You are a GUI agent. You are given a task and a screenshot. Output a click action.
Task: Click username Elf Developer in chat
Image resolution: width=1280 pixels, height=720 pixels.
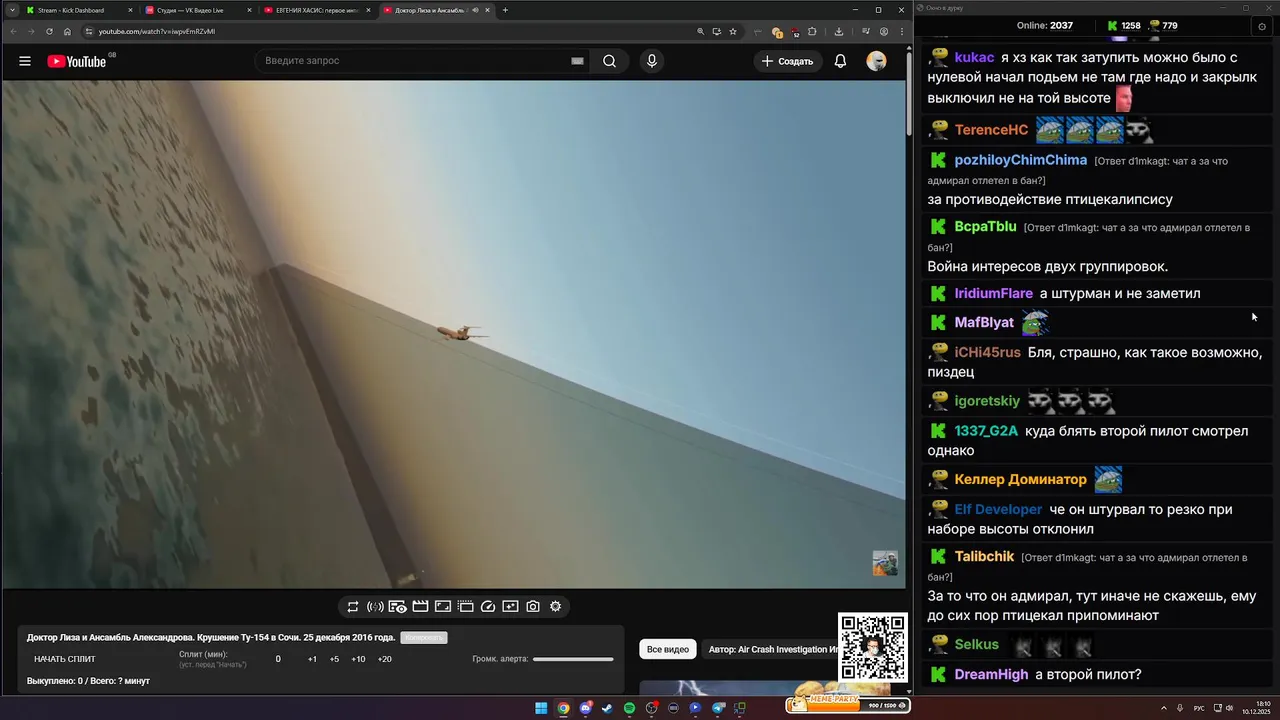click(998, 509)
